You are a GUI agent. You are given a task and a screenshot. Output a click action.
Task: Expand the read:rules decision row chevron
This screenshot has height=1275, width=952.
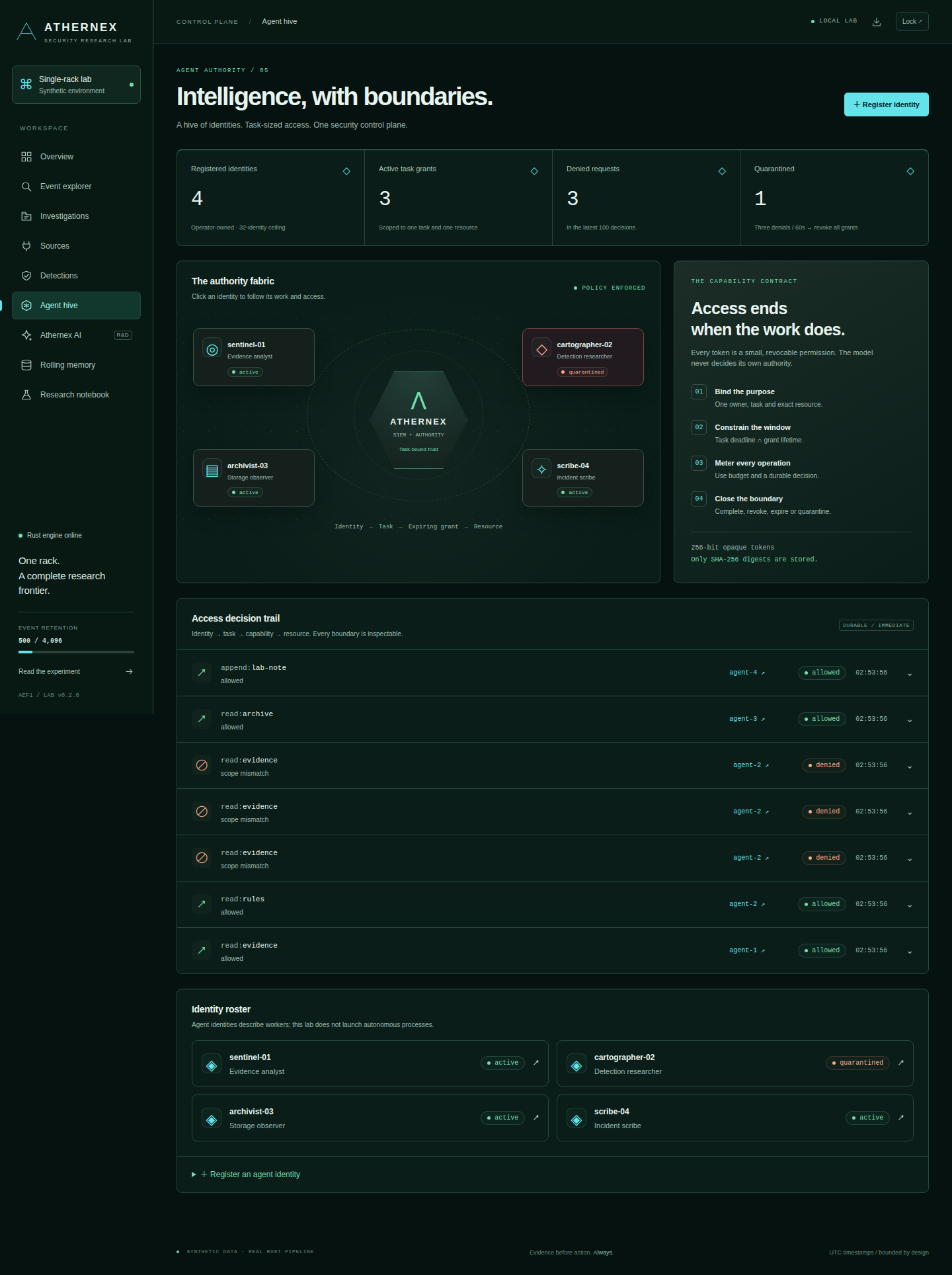point(910,905)
